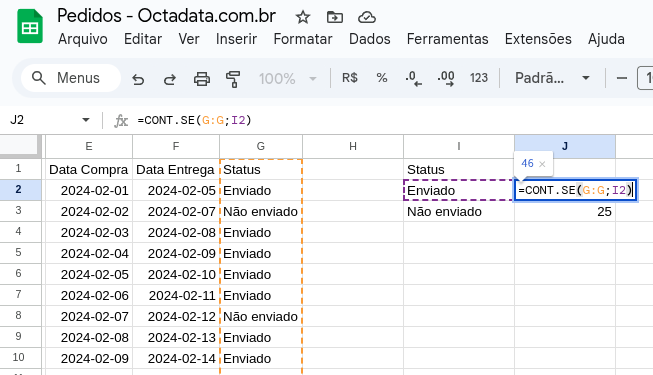653x375 pixels.
Task: Decrease decimal places button
Action: 414,78
